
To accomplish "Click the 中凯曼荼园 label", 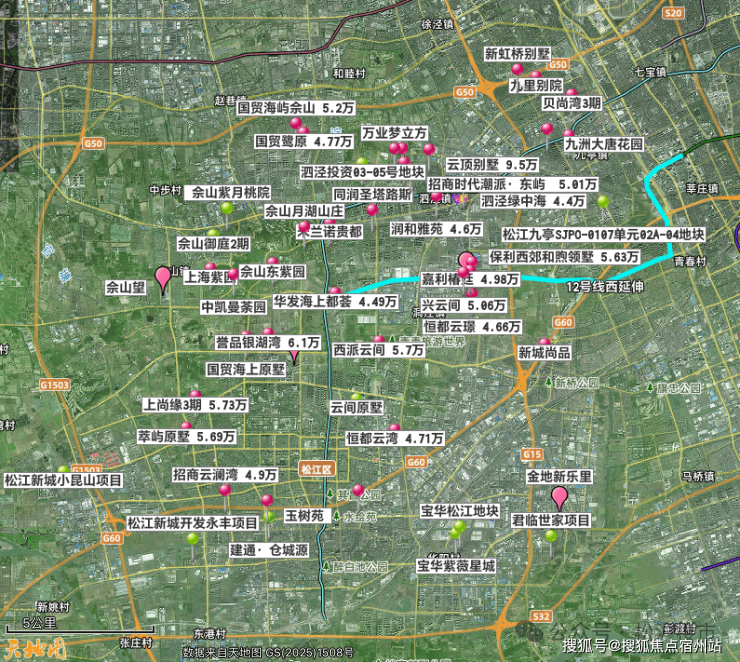I will click(234, 307).
